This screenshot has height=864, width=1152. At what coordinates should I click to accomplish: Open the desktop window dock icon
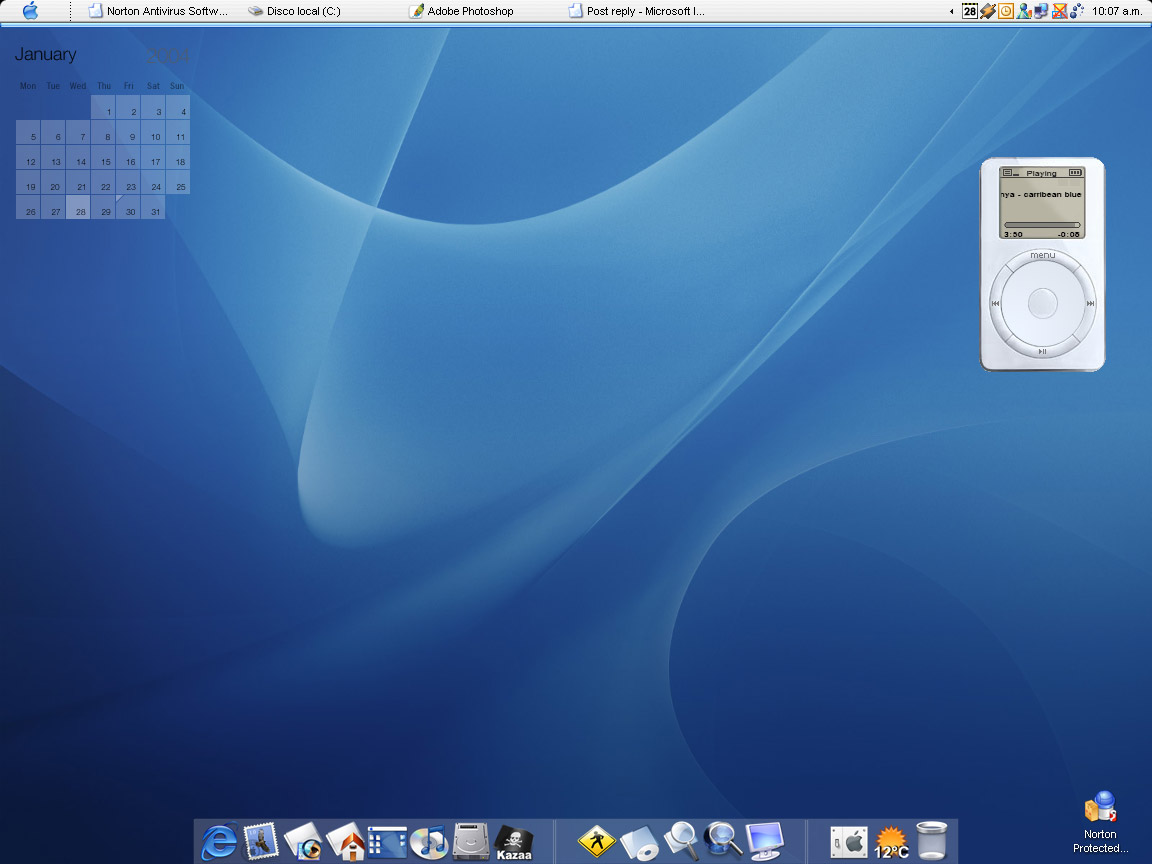tap(387, 842)
